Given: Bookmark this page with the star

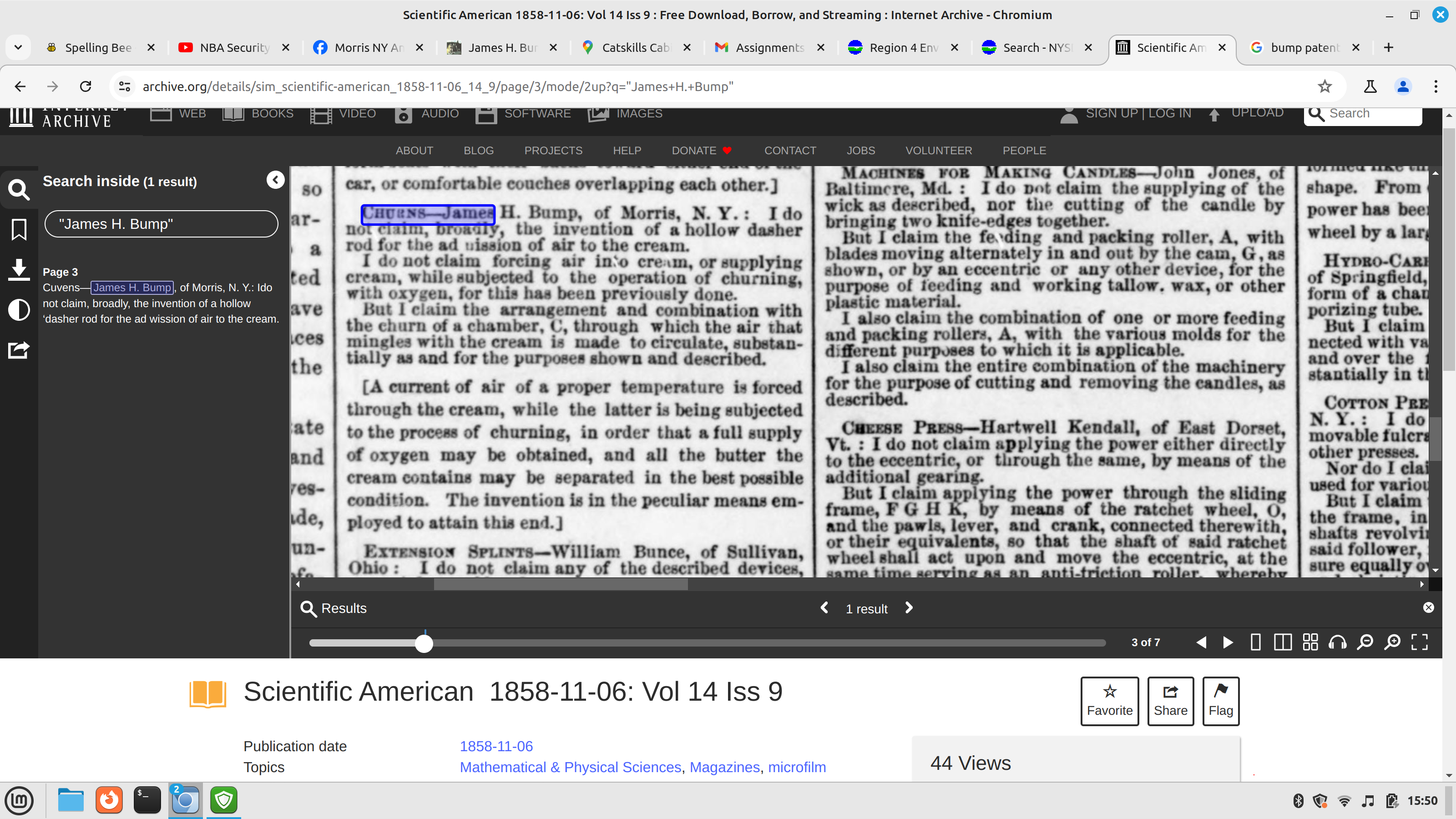Looking at the screenshot, I should pos(1325,86).
